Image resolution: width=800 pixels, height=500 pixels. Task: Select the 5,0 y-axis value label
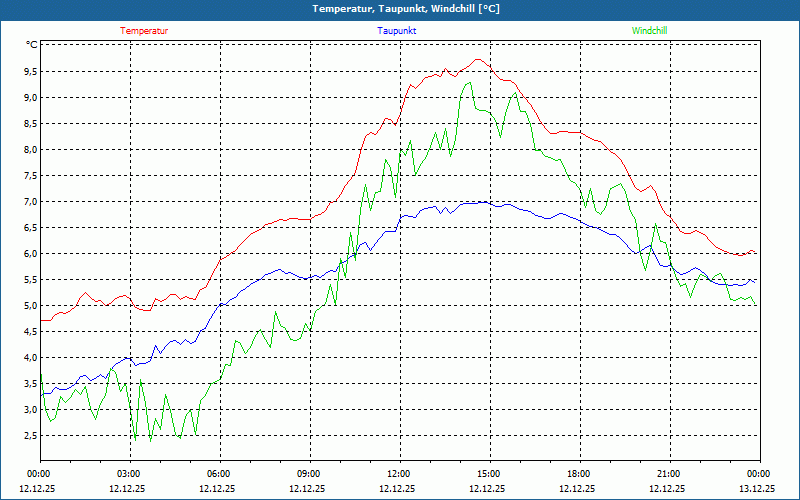pos(29,305)
